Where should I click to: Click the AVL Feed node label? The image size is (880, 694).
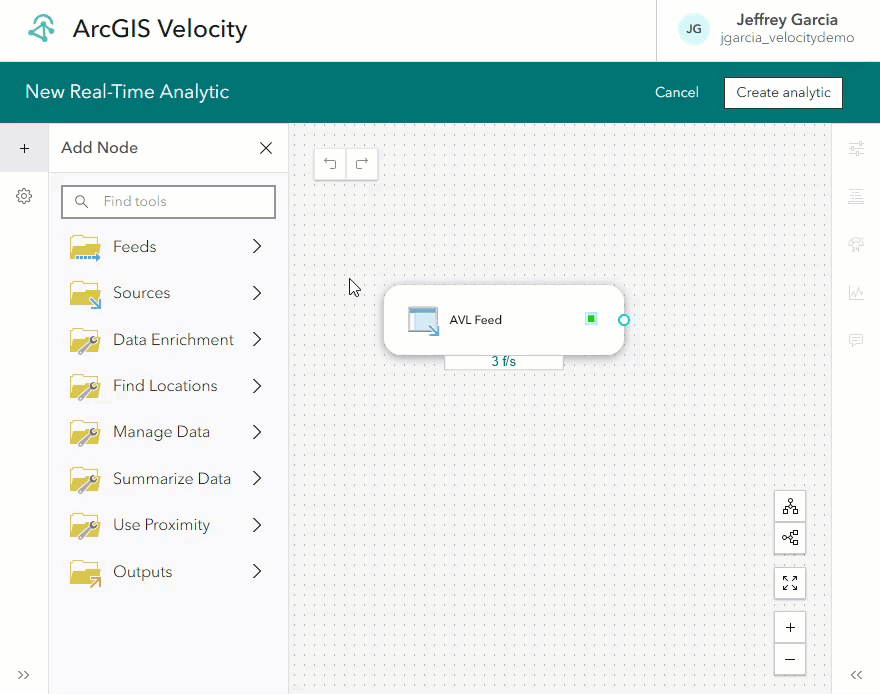(x=475, y=320)
